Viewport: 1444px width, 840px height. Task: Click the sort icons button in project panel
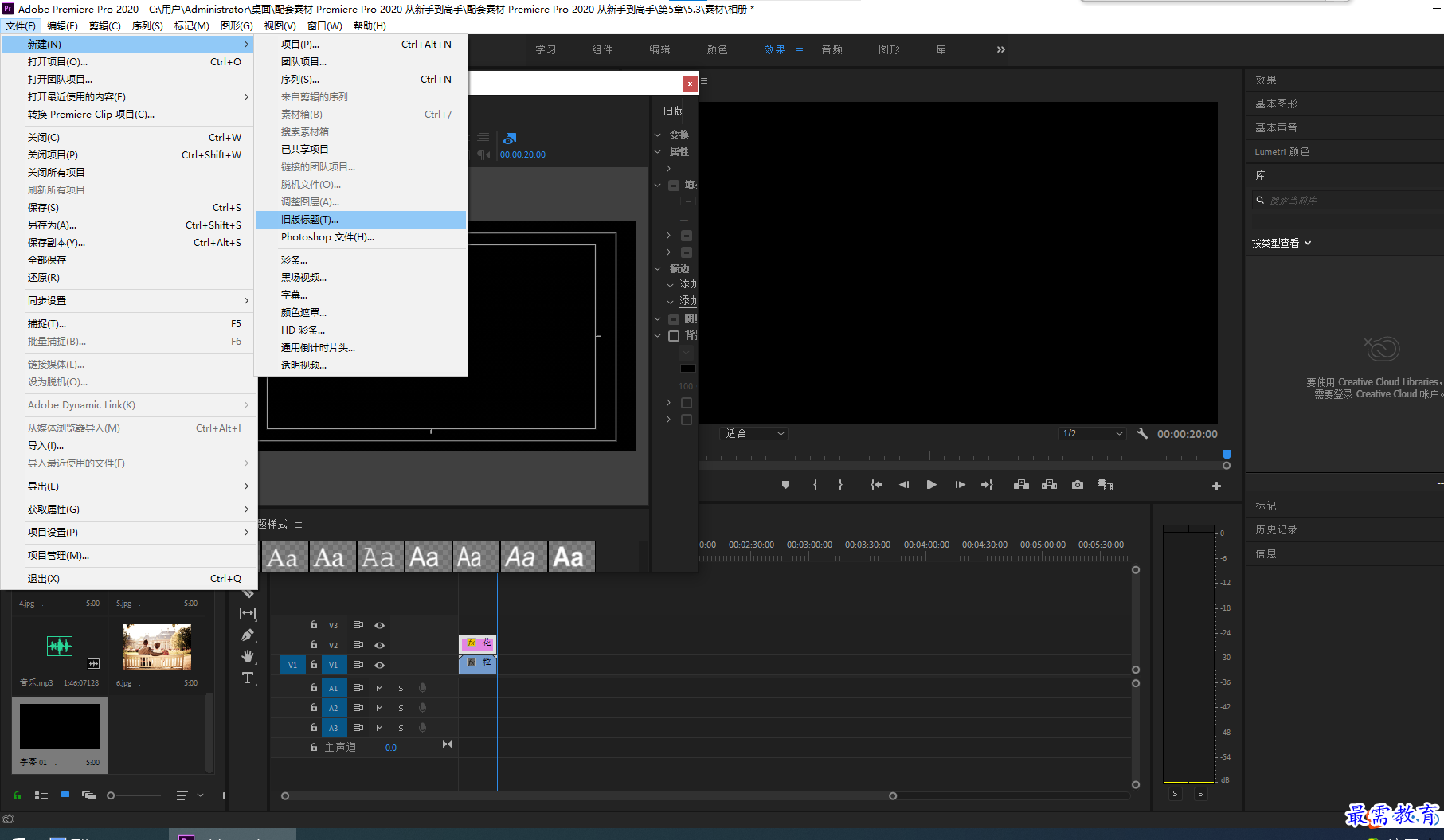182,795
